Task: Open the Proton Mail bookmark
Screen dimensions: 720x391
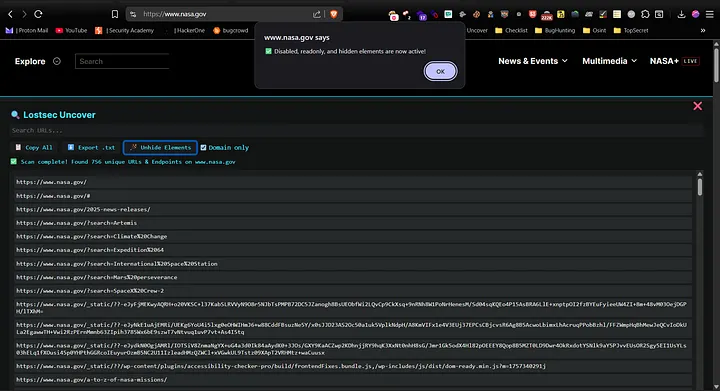Action: click(27, 30)
